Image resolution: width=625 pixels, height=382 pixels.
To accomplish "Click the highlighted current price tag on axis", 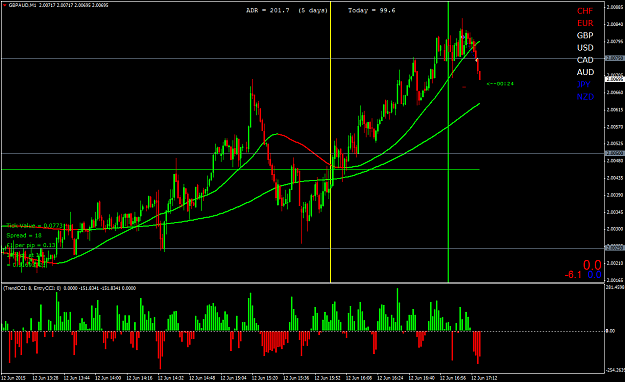I will click(x=614, y=79).
